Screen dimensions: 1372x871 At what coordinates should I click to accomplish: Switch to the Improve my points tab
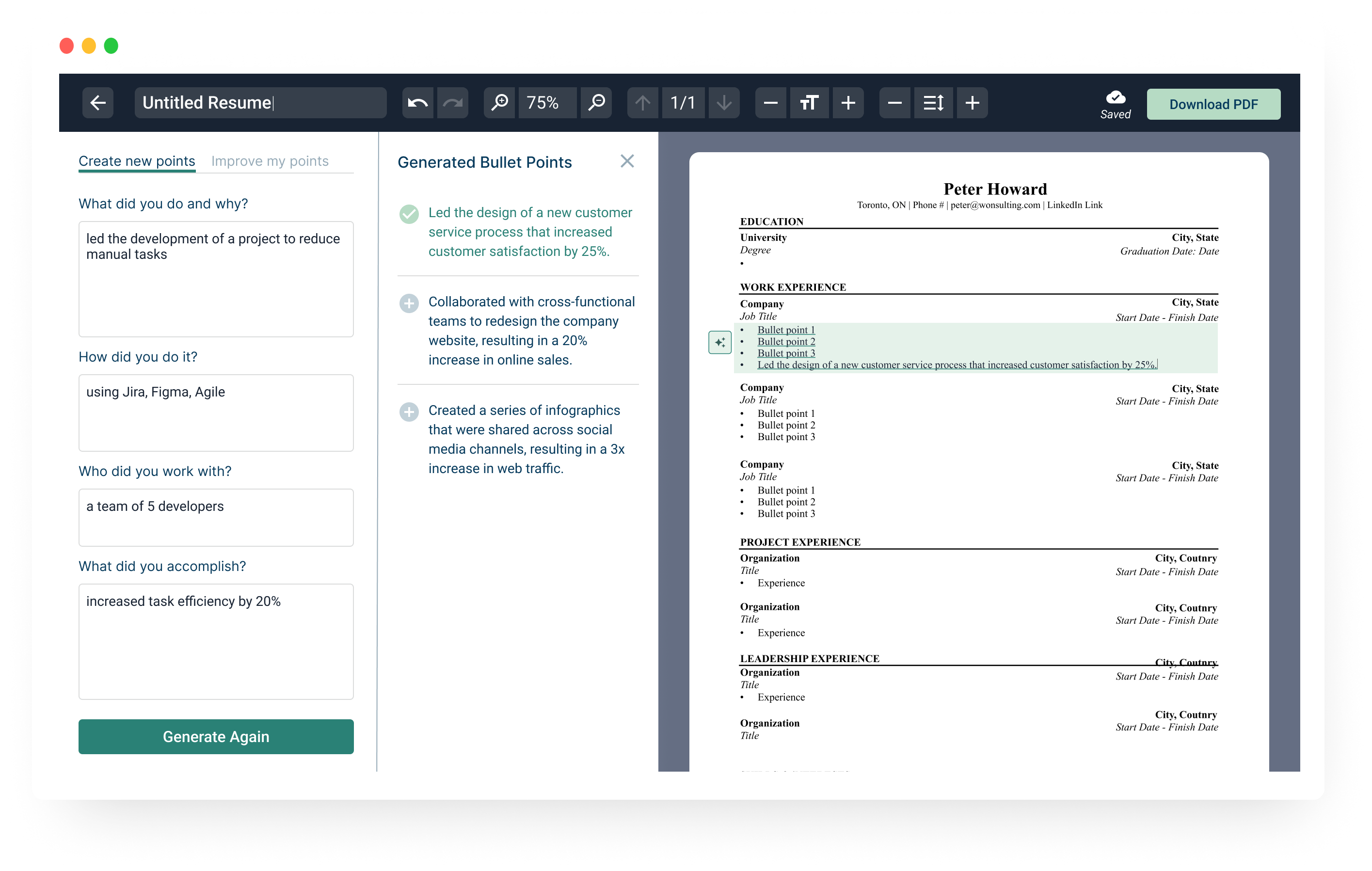click(x=269, y=161)
